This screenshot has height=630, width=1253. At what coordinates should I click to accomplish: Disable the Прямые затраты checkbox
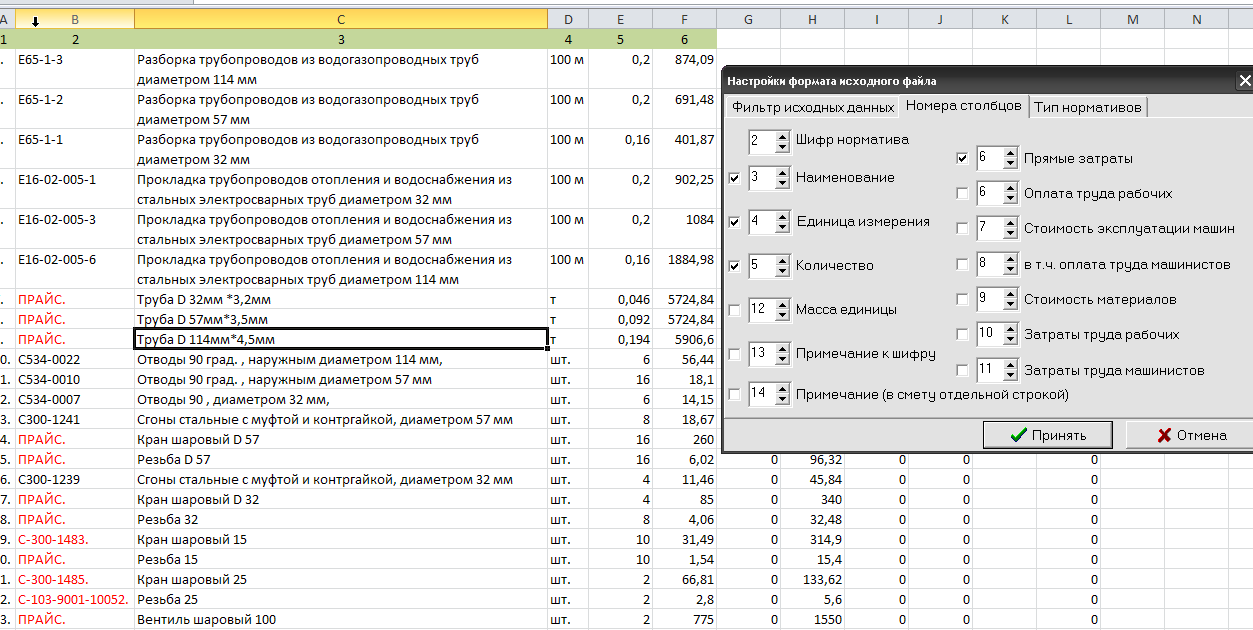point(962,158)
